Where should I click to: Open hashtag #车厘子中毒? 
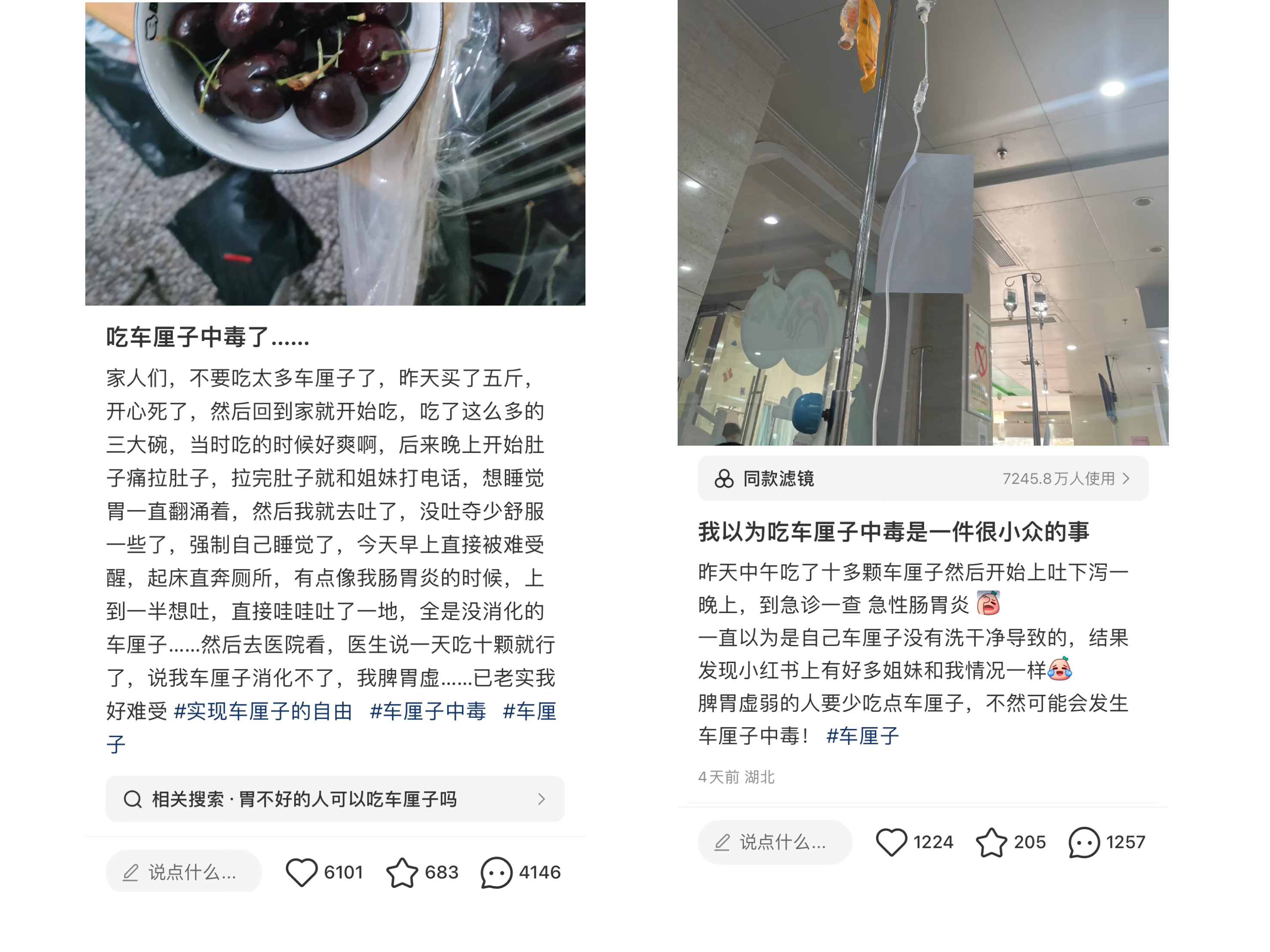tap(428, 712)
